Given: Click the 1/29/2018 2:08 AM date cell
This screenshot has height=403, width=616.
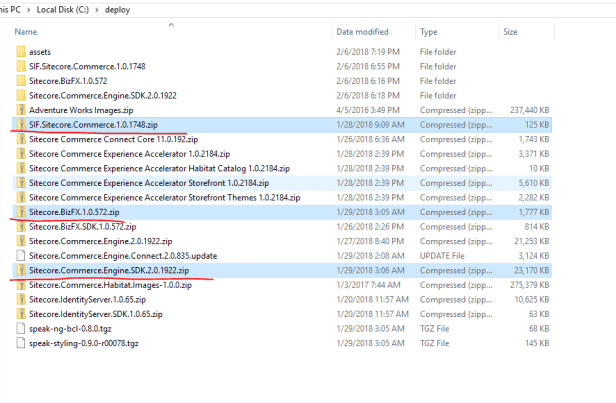Looking at the screenshot, I should (x=370, y=256).
